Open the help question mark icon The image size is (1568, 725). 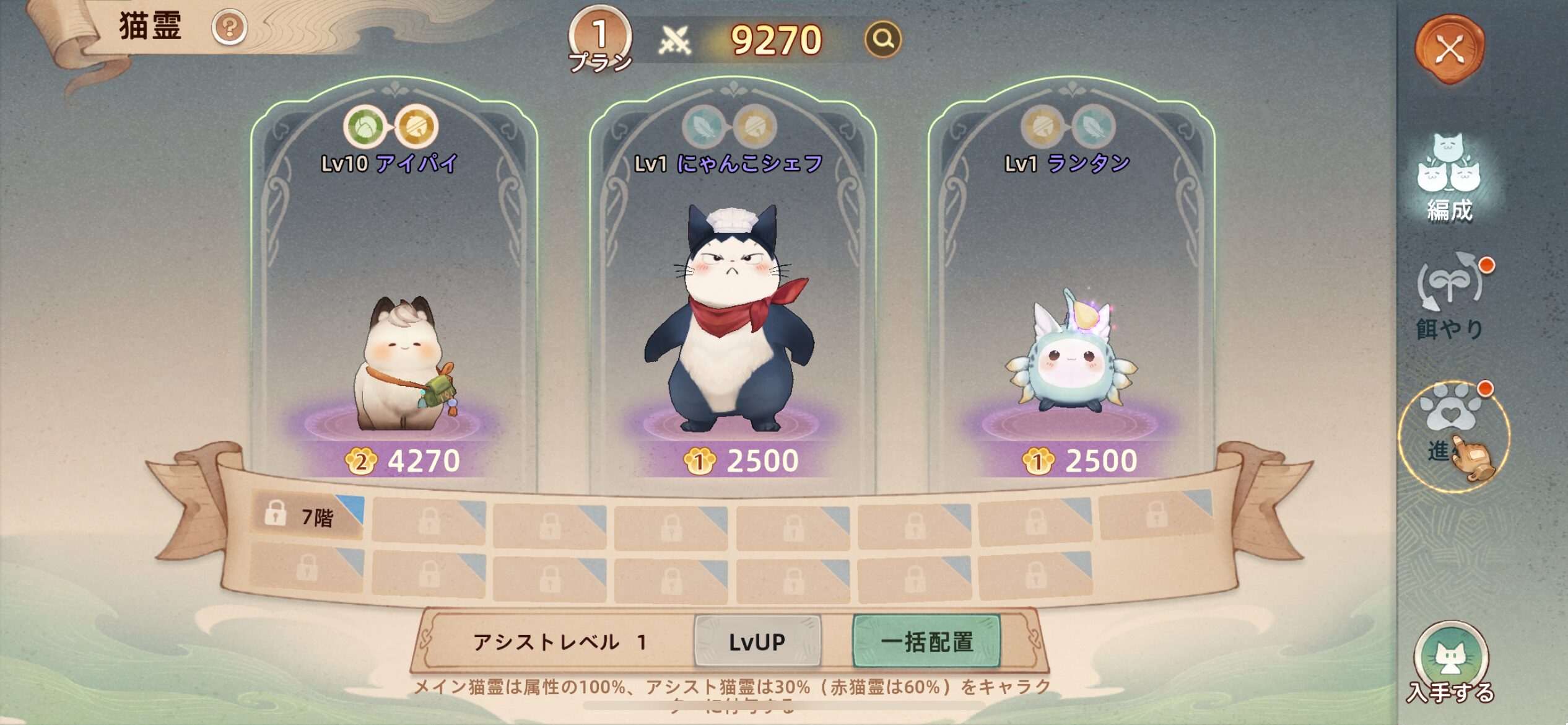pyautogui.click(x=229, y=28)
